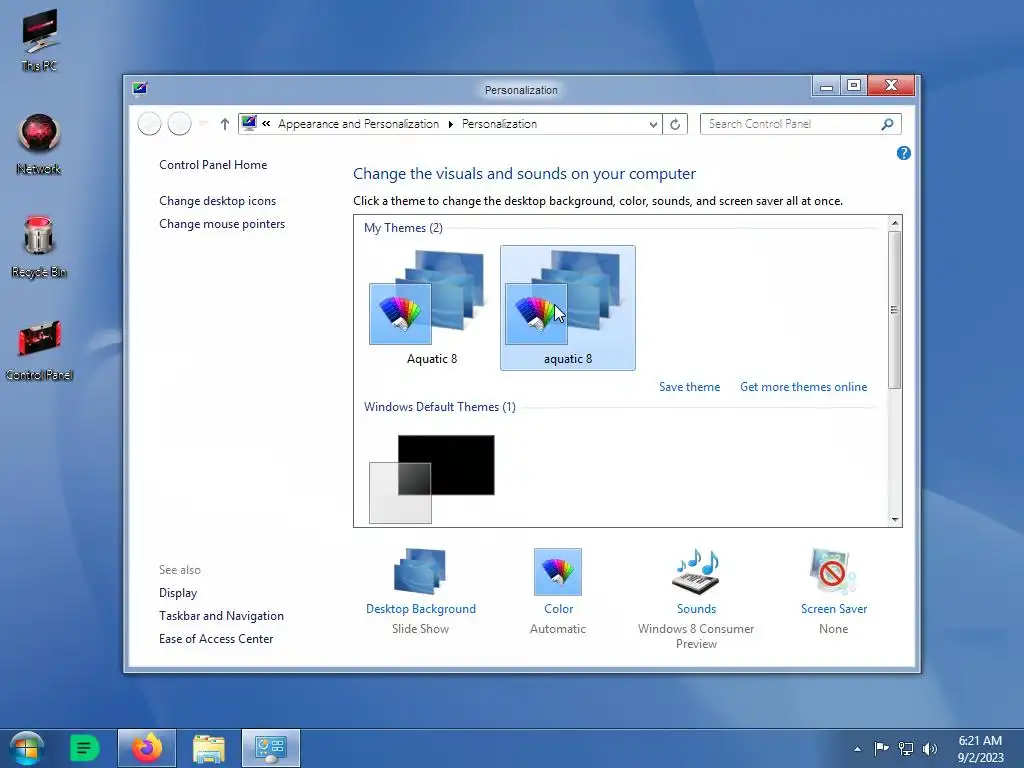The width and height of the screenshot is (1024, 768).
Task: Maximize the Personalization window
Action: coord(854,86)
